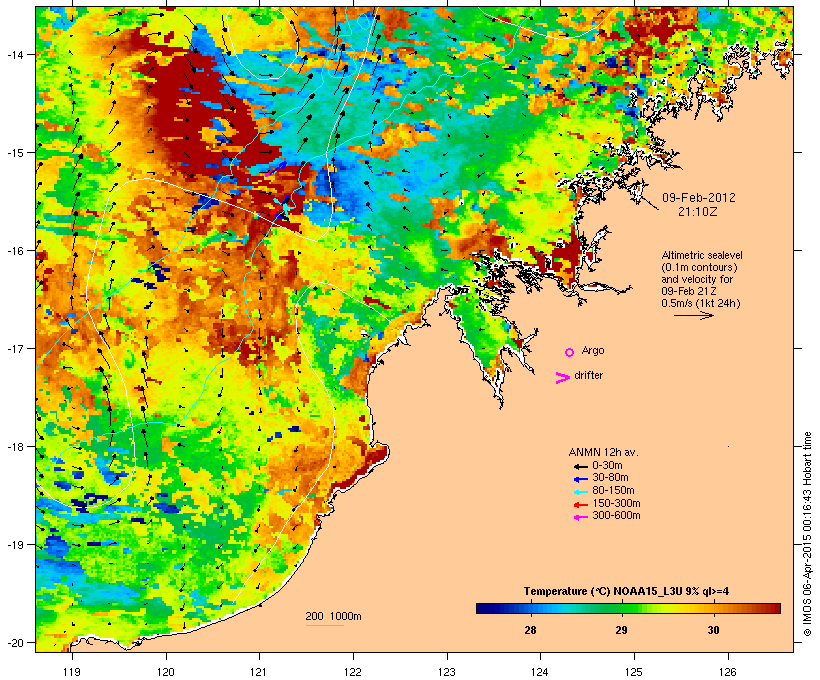
Task: Click the 30-80m depth label
Action: coord(610,478)
